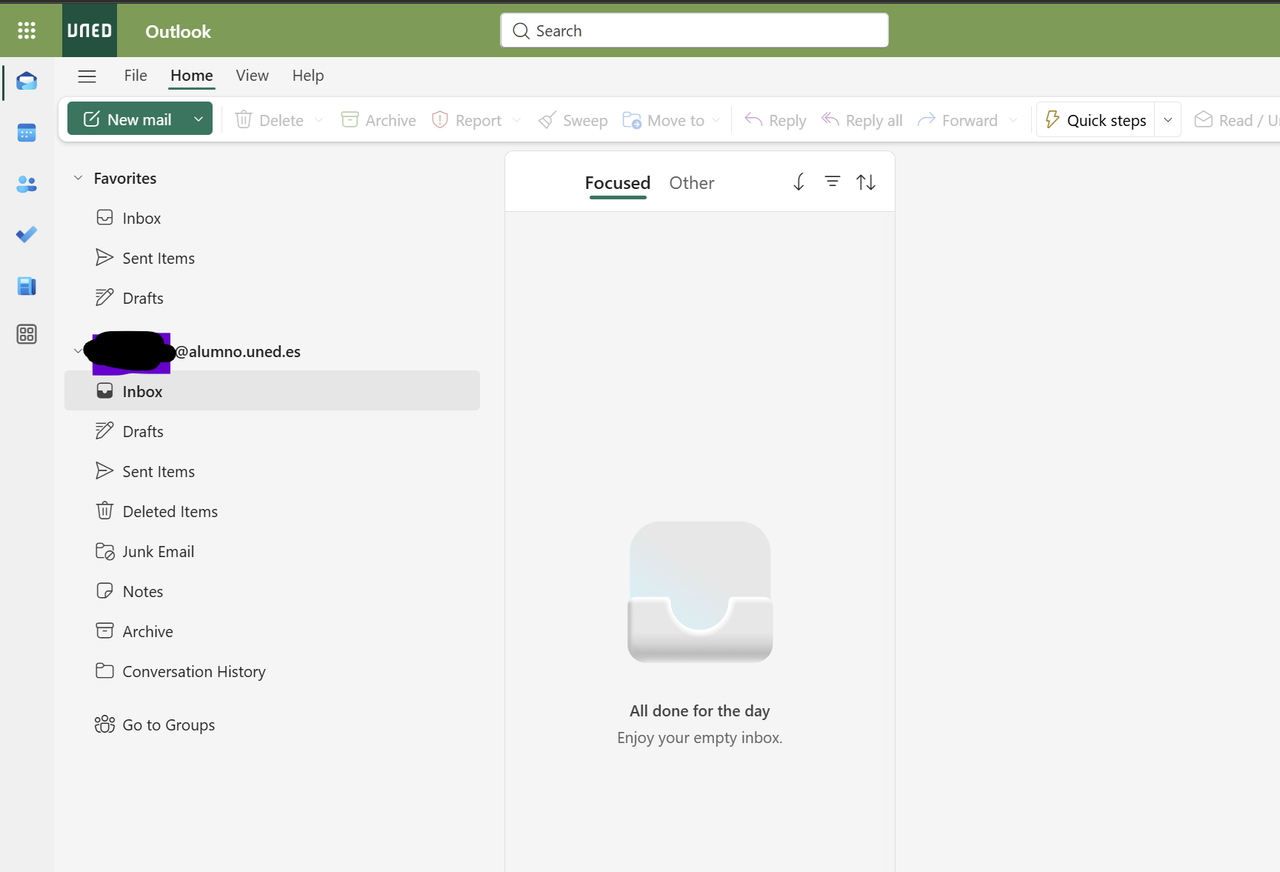Viewport: 1280px width, 872px height.
Task: Click the Reply all toolbar button
Action: coord(861,120)
